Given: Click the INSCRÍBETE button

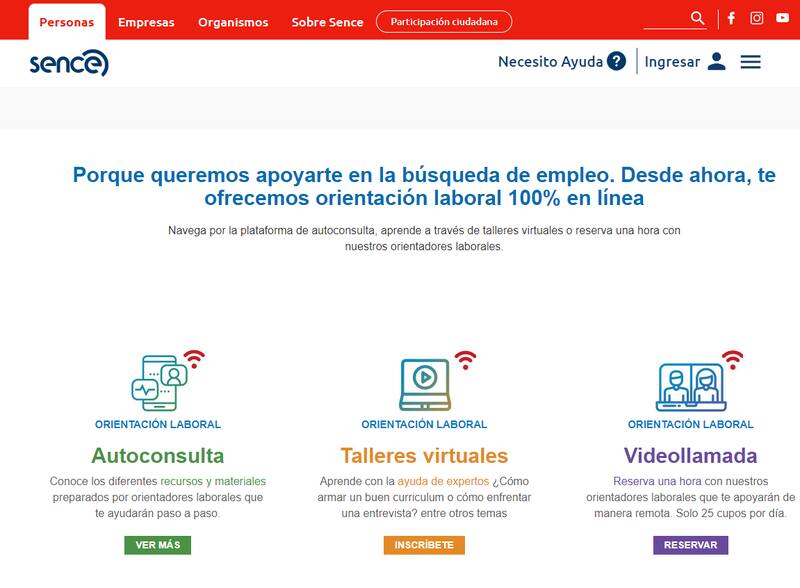Looking at the screenshot, I should coord(424,545).
